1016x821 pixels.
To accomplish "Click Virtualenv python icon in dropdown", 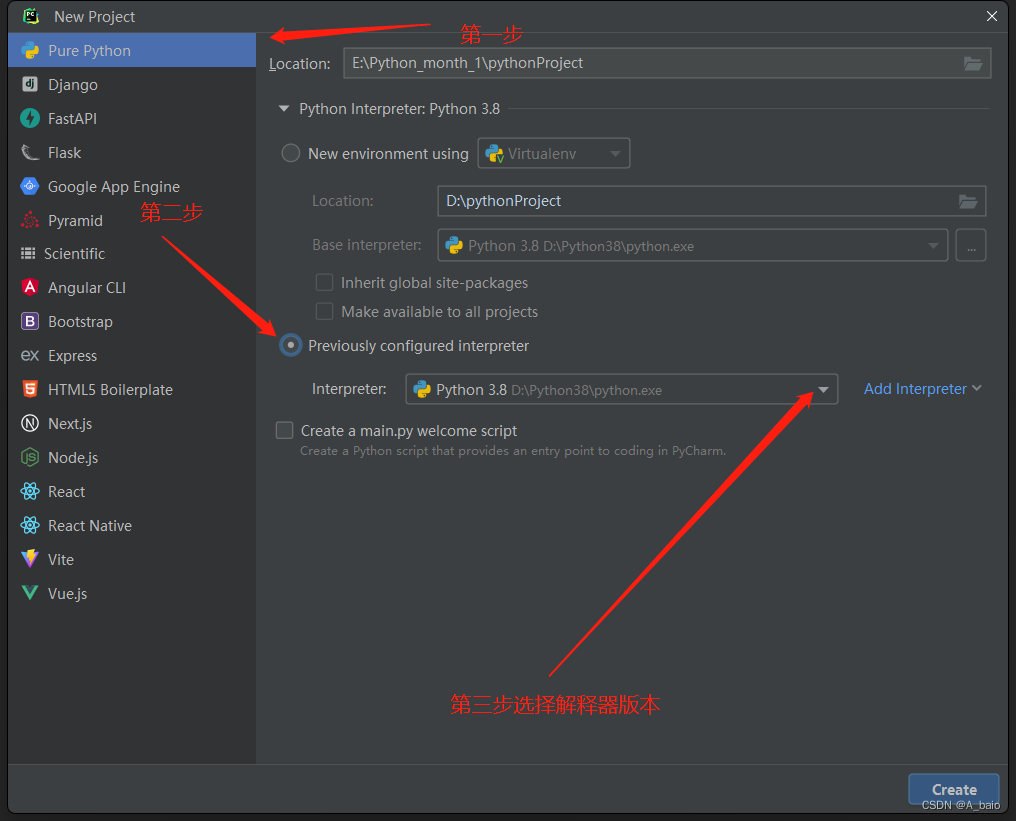I will 494,154.
